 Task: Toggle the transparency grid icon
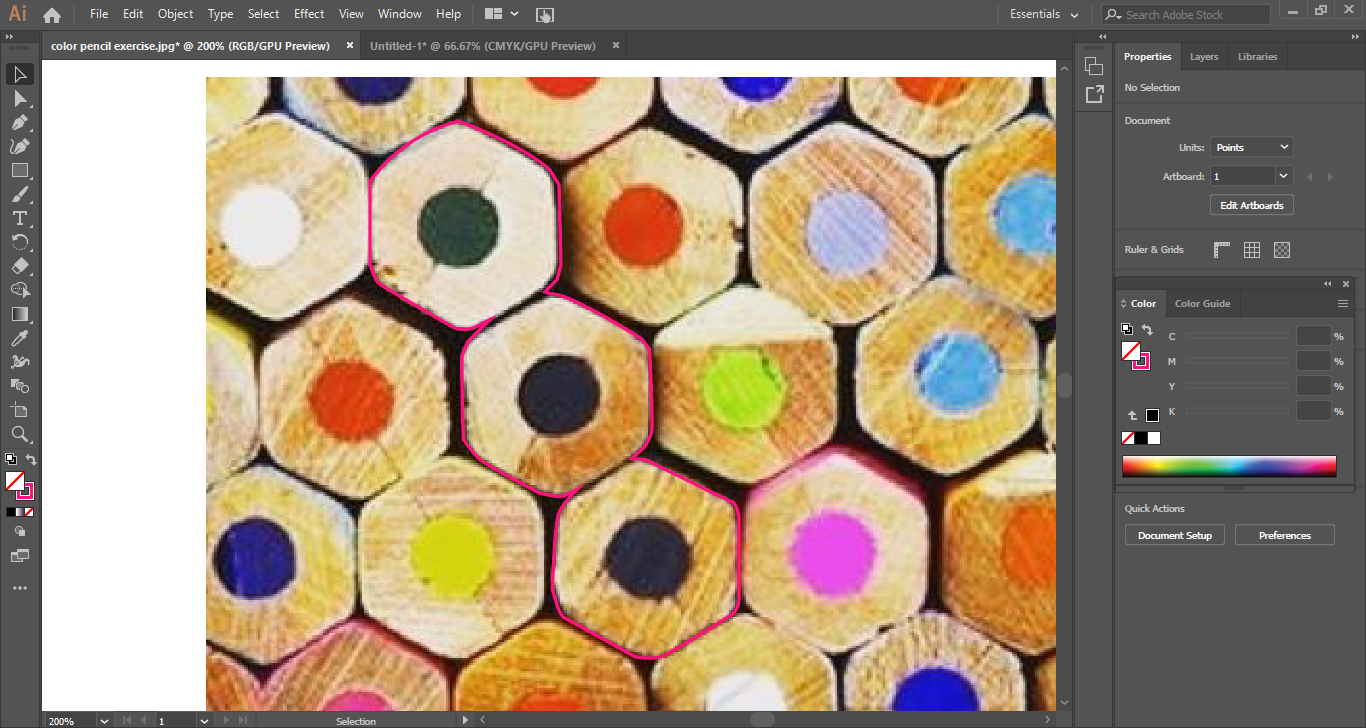(1282, 250)
